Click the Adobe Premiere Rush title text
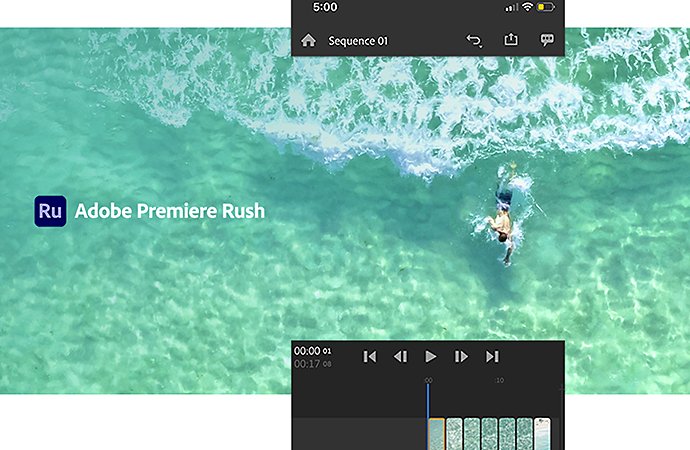 170,211
